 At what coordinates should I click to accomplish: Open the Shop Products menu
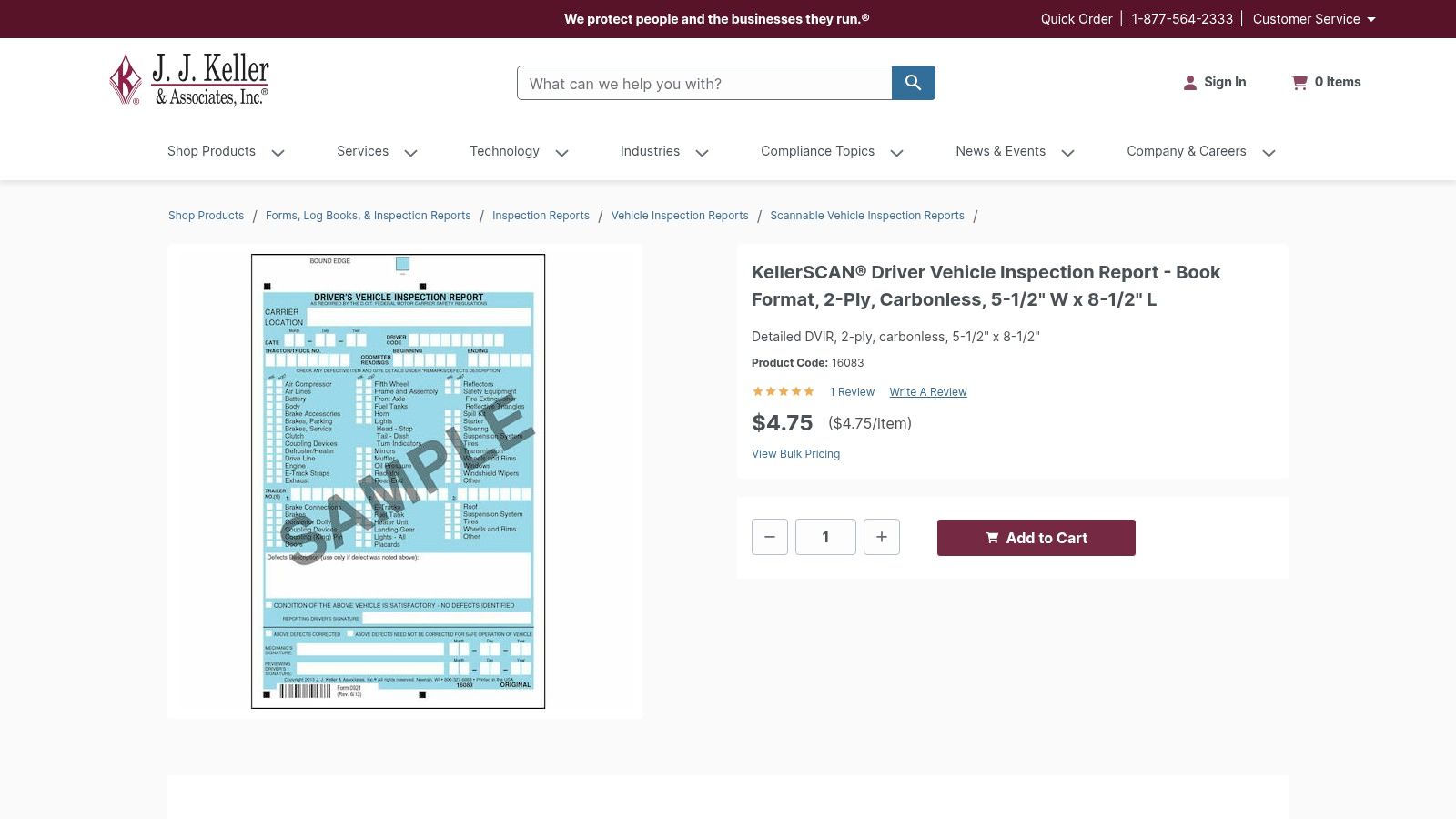pyautogui.click(x=211, y=151)
